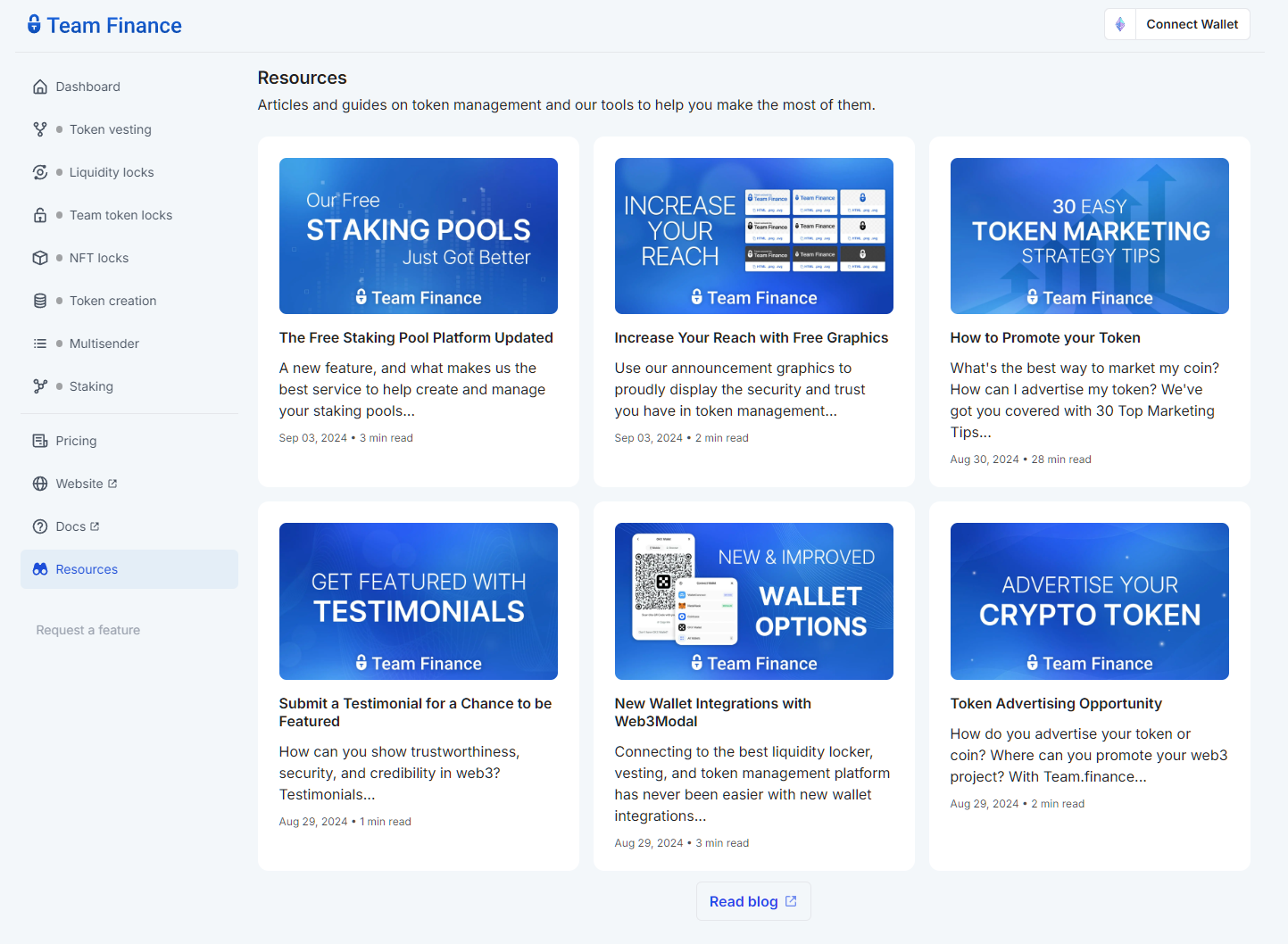
Task: Open the Resources binoculars icon
Action: tap(40, 569)
